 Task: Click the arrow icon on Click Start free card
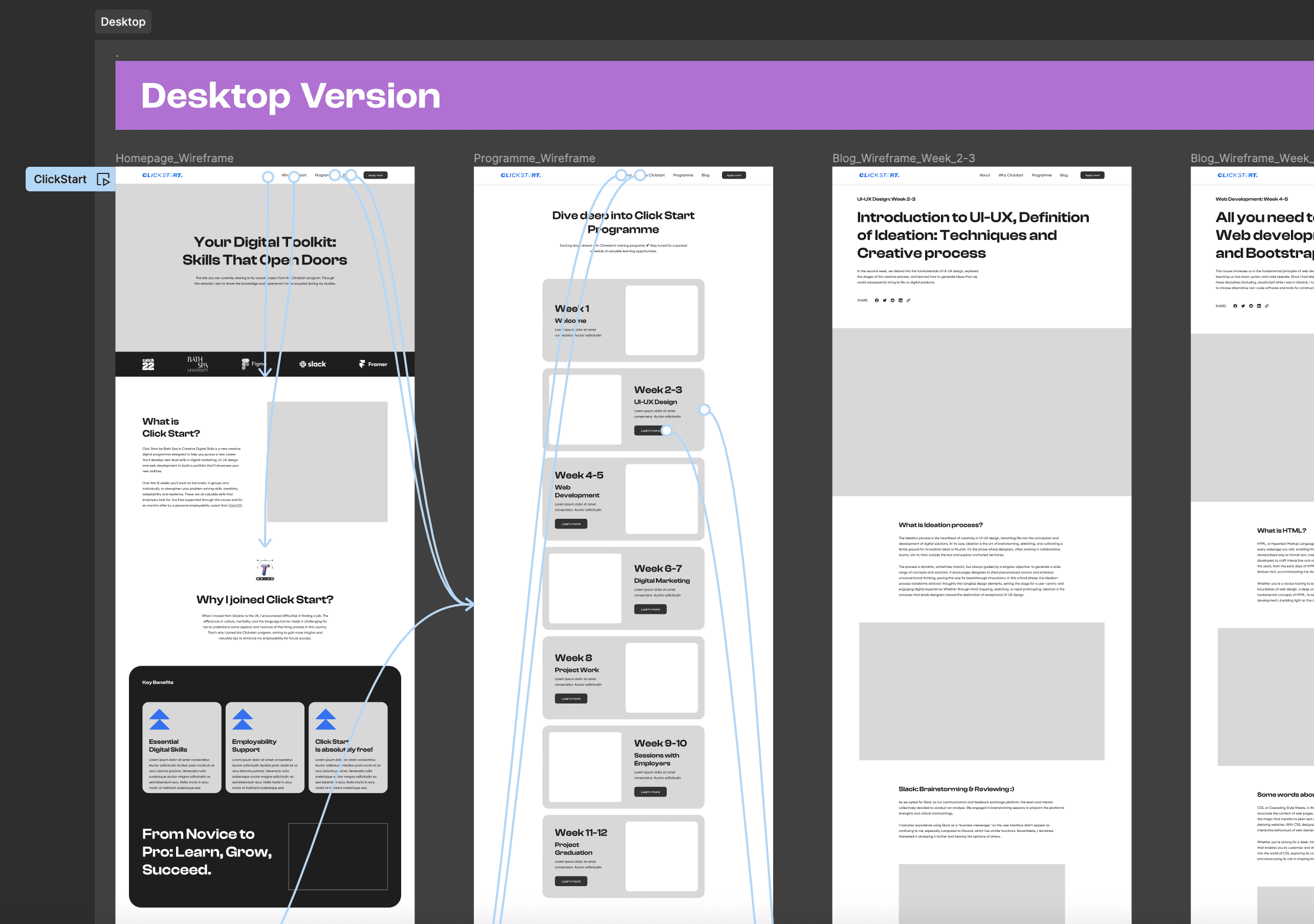point(325,719)
